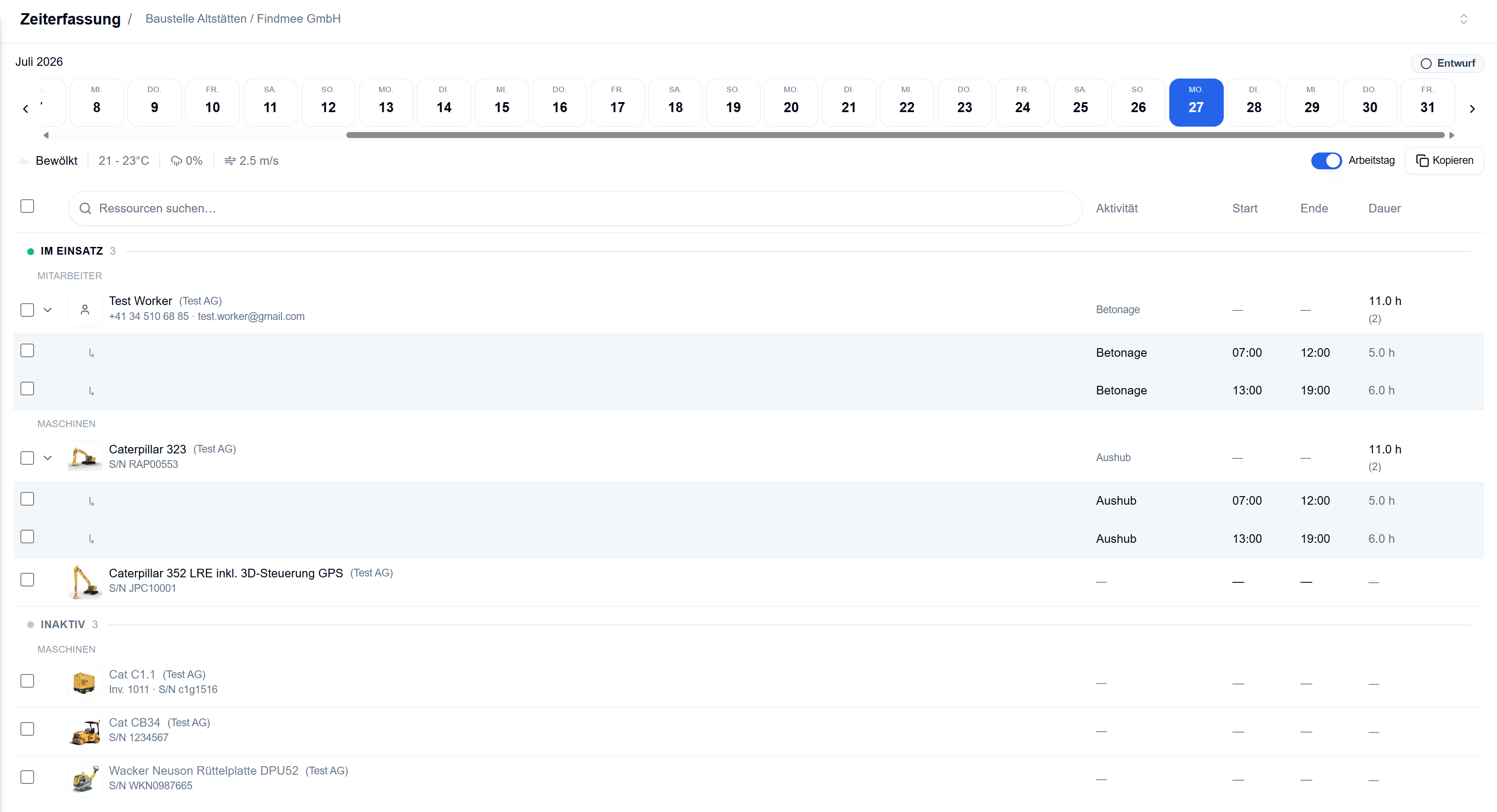The image size is (1497, 812).
Task: Tick the Caterpillar 323 checkbox
Action: click(x=27, y=458)
